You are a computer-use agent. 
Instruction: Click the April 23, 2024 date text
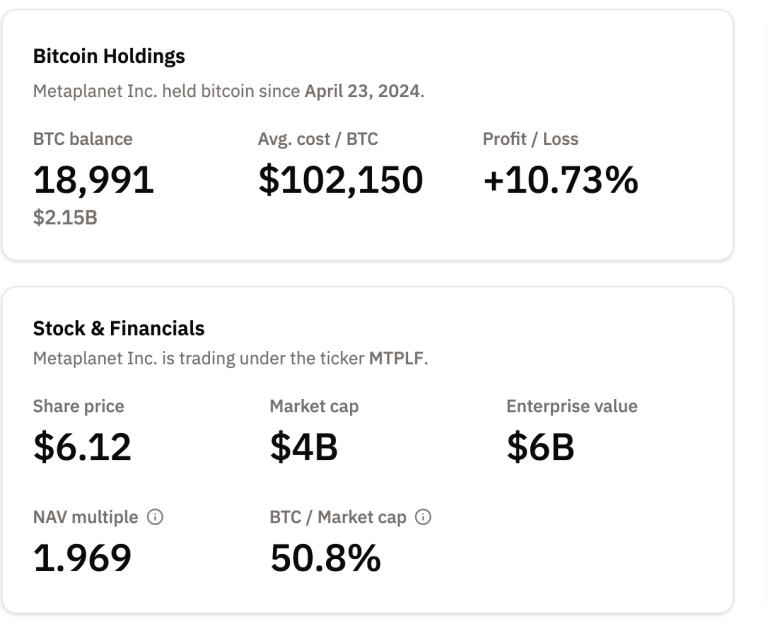pyautogui.click(x=364, y=93)
